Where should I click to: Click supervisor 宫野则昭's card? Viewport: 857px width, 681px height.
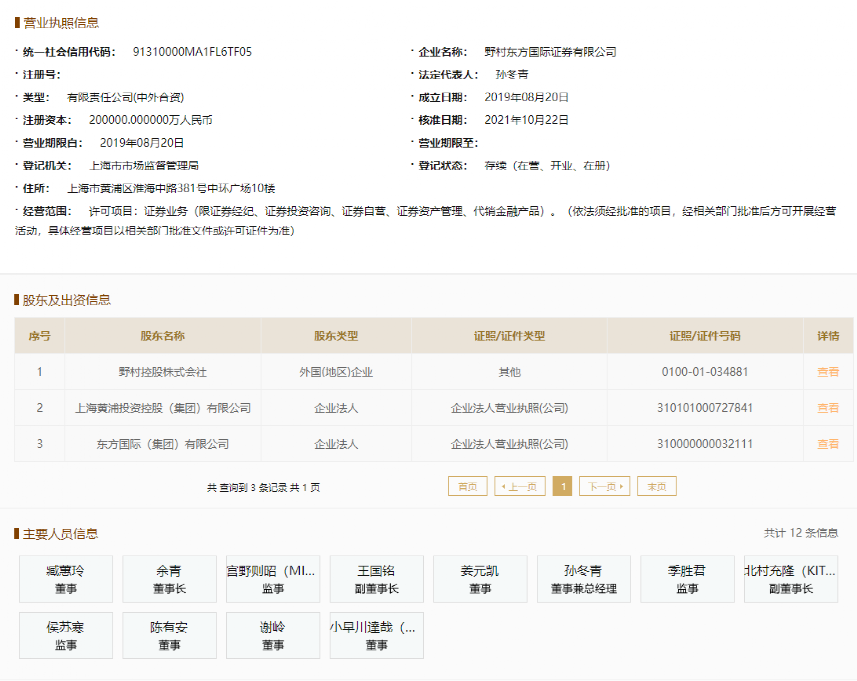coord(273,579)
